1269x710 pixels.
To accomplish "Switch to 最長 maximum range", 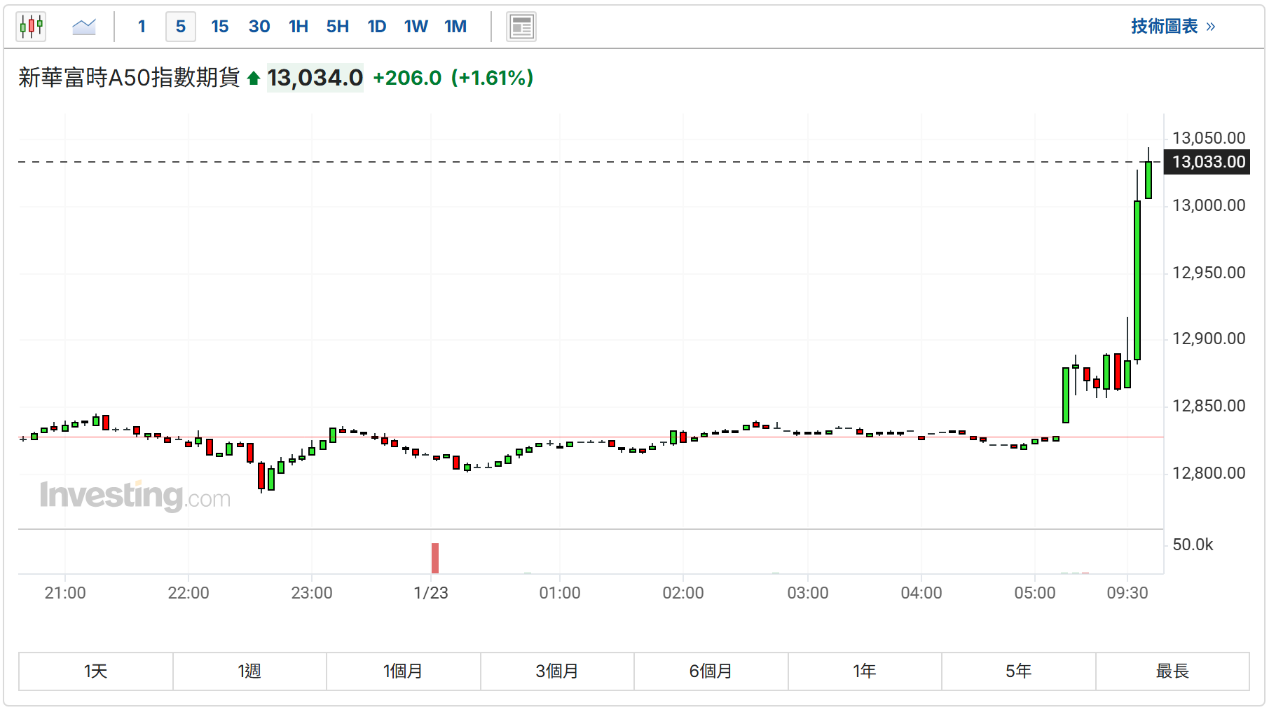I will pyautogui.click(x=1172, y=671).
